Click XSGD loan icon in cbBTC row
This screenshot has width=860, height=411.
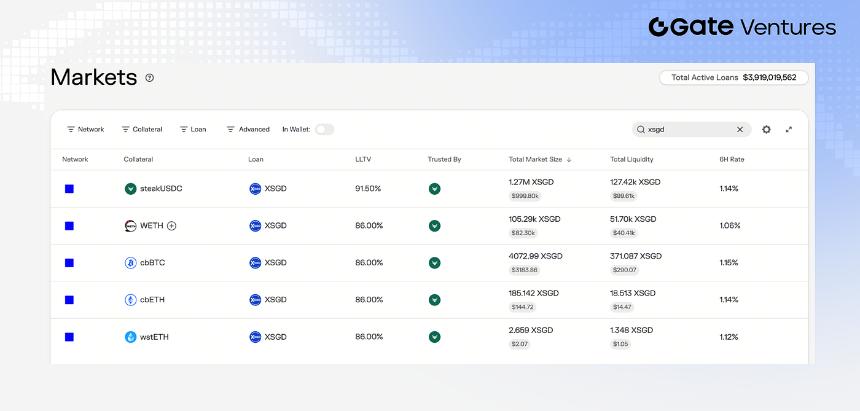255,263
